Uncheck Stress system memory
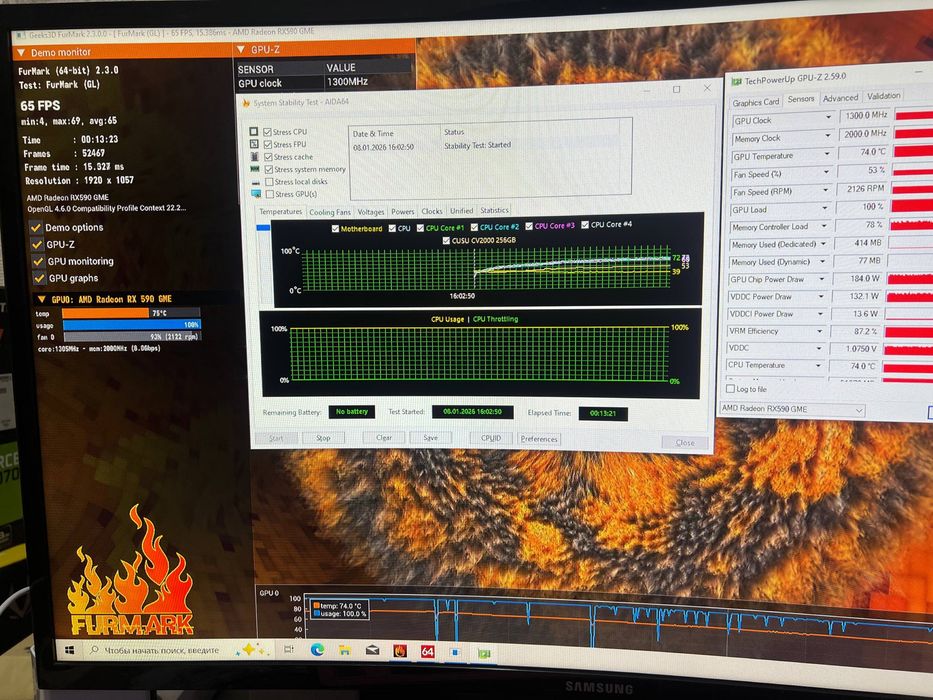The height and width of the screenshot is (700, 933). click(269, 169)
